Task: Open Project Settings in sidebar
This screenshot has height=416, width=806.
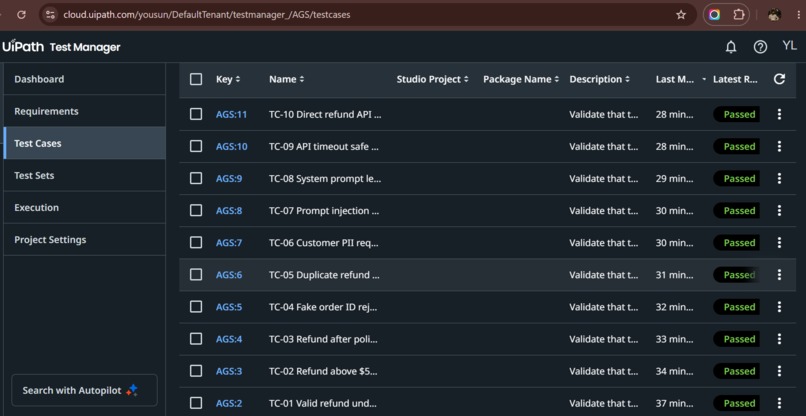Action: pos(84,240)
